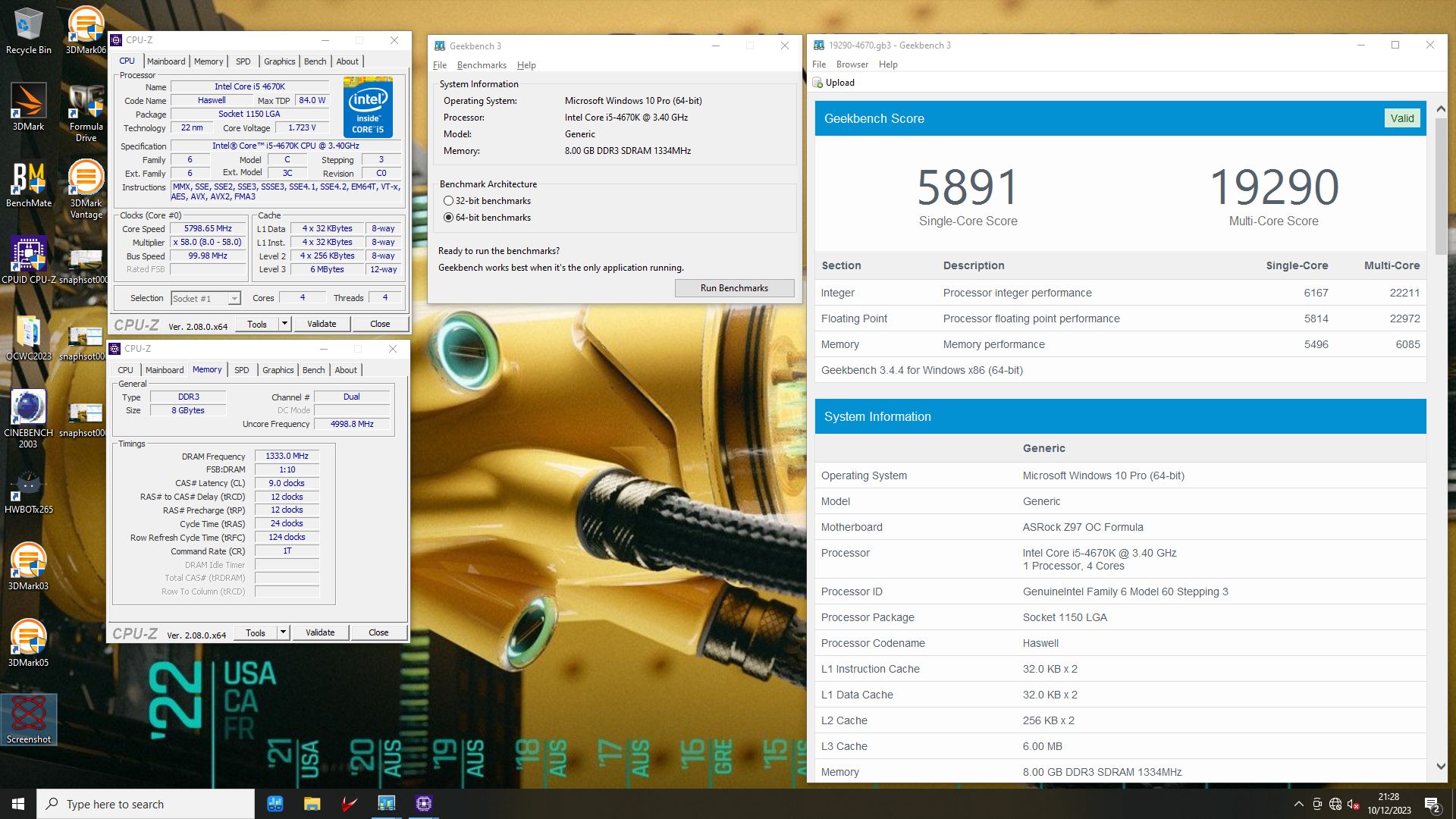This screenshot has width=1456, height=819.
Task: Open File menu in Geekbench 3 launcher
Action: coord(439,65)
